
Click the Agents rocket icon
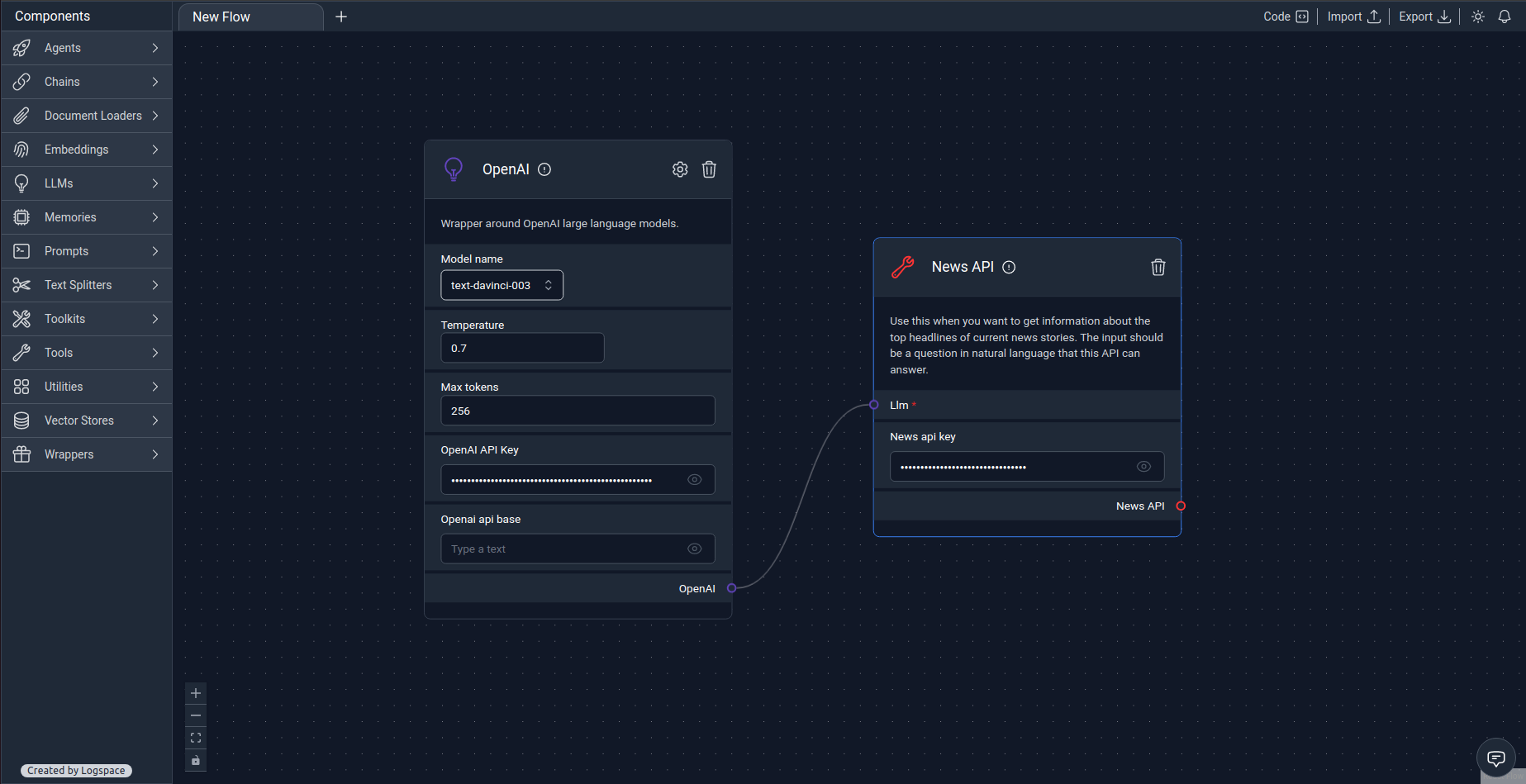(21, 48)
